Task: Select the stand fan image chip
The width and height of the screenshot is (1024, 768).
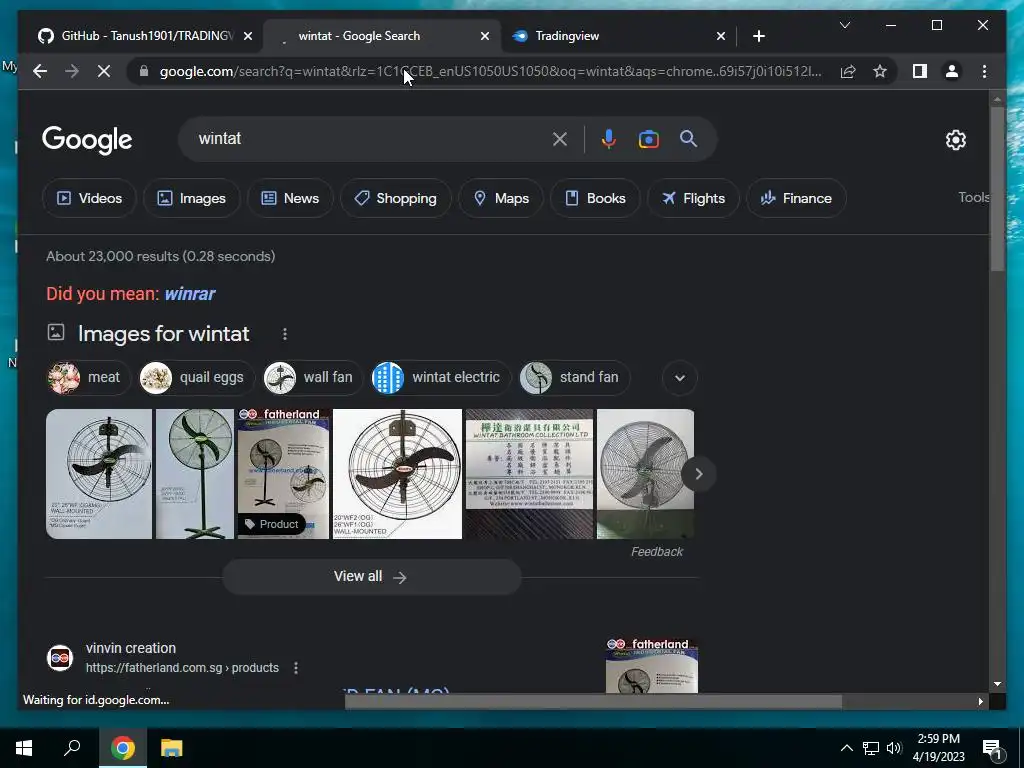Action: tap(573, 377)
